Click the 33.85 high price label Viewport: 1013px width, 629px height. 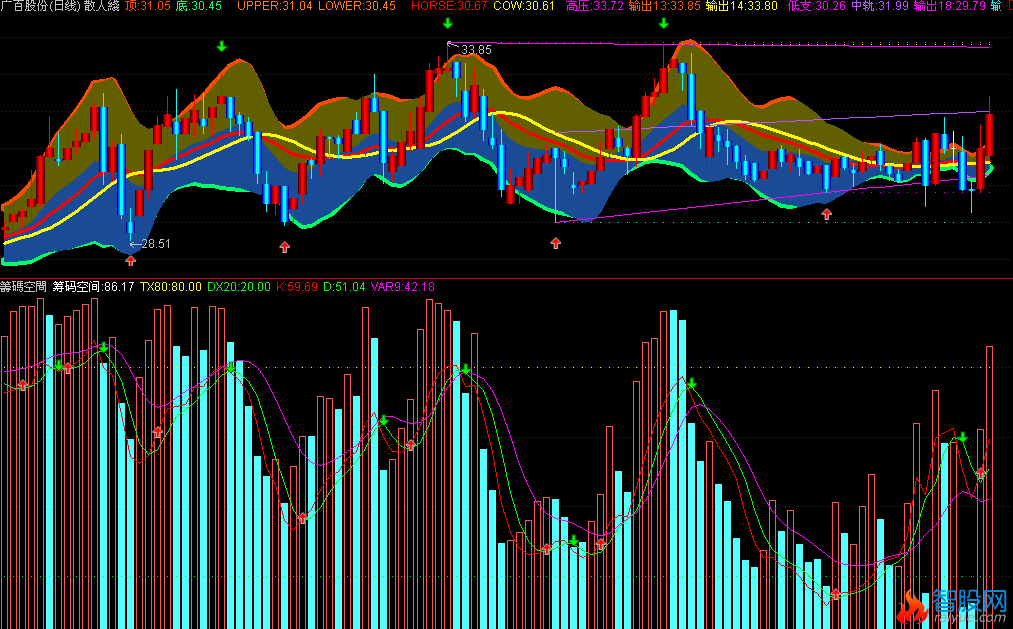coord(476,49)
